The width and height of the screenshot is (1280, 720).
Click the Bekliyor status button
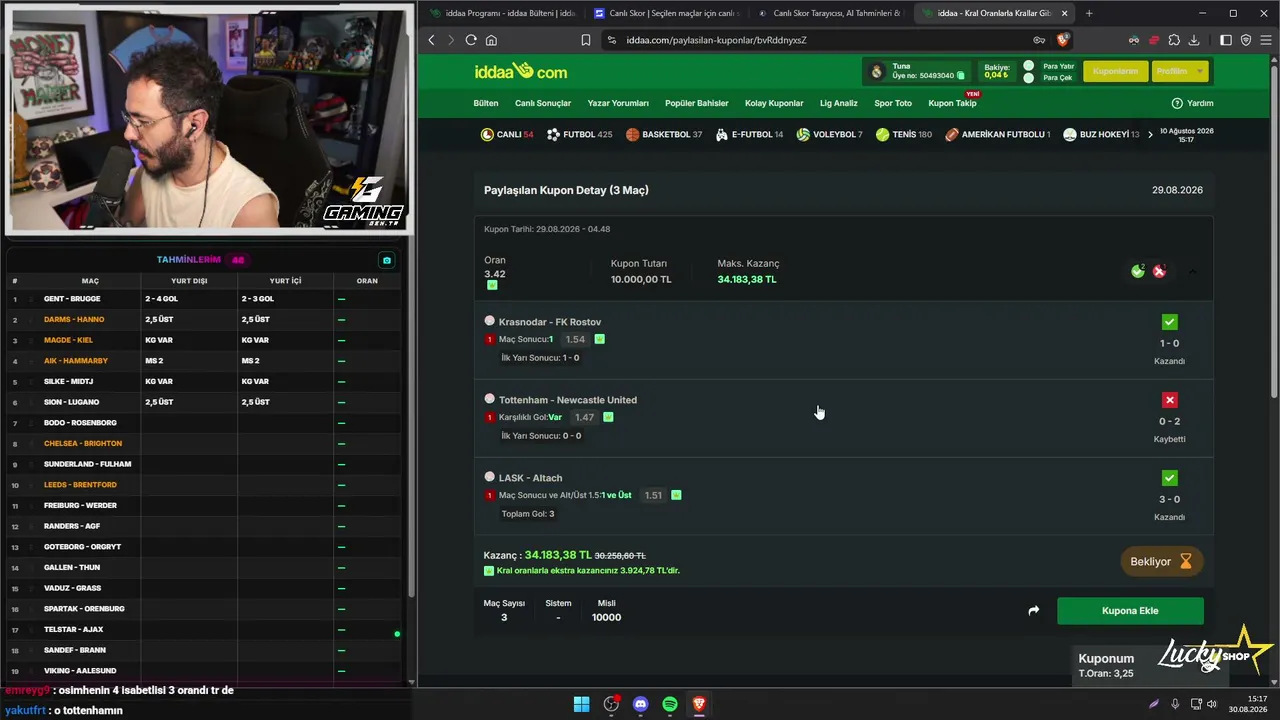(x=1161, y=562)
